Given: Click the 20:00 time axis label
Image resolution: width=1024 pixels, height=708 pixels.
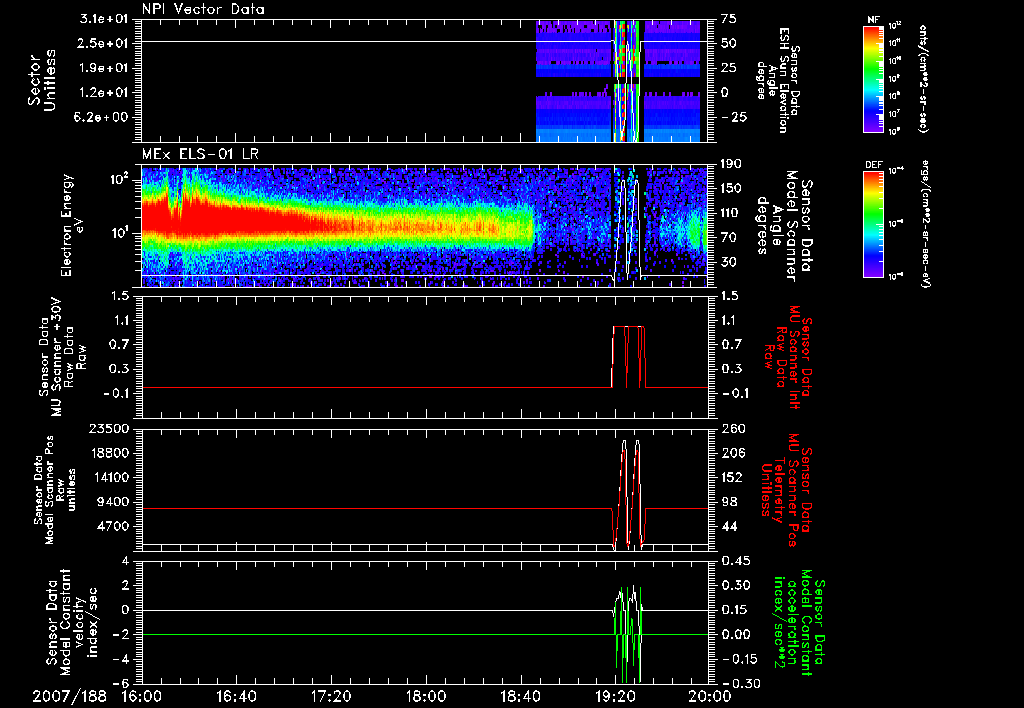Looking at the screenshot, I should (710, 696).
